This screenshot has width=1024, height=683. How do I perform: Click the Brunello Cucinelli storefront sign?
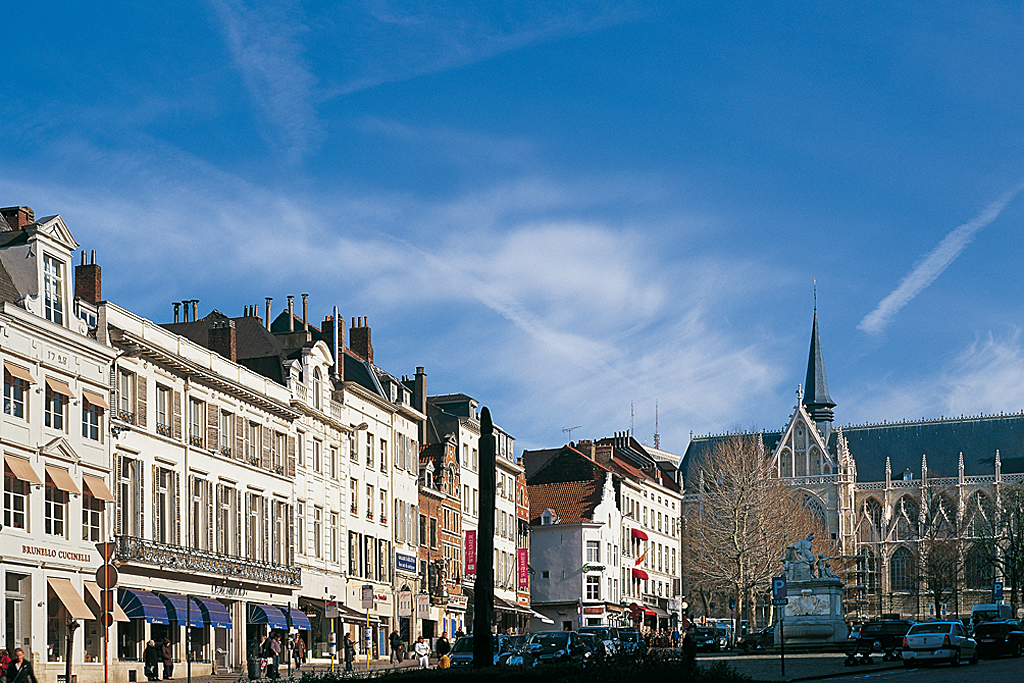tap(56, 553)
